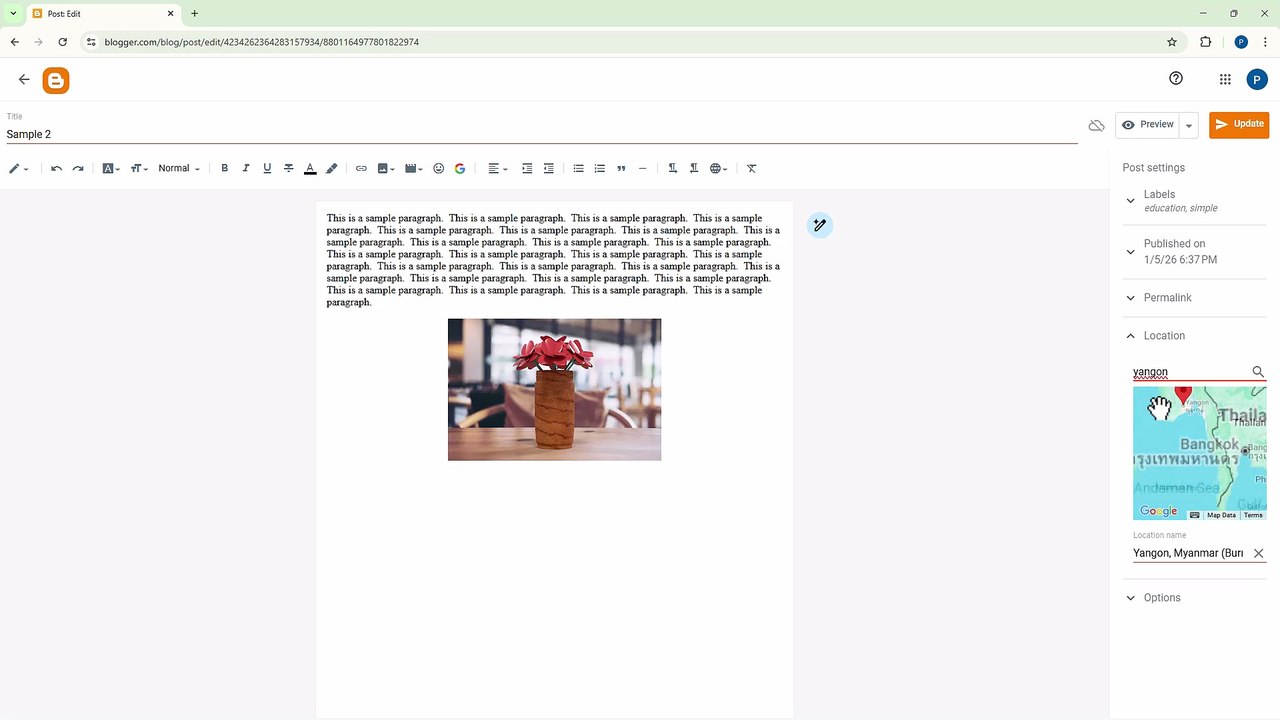Open the map Terms link
The width and height of the screenshot is (1280, 720).
[1253, 515]
